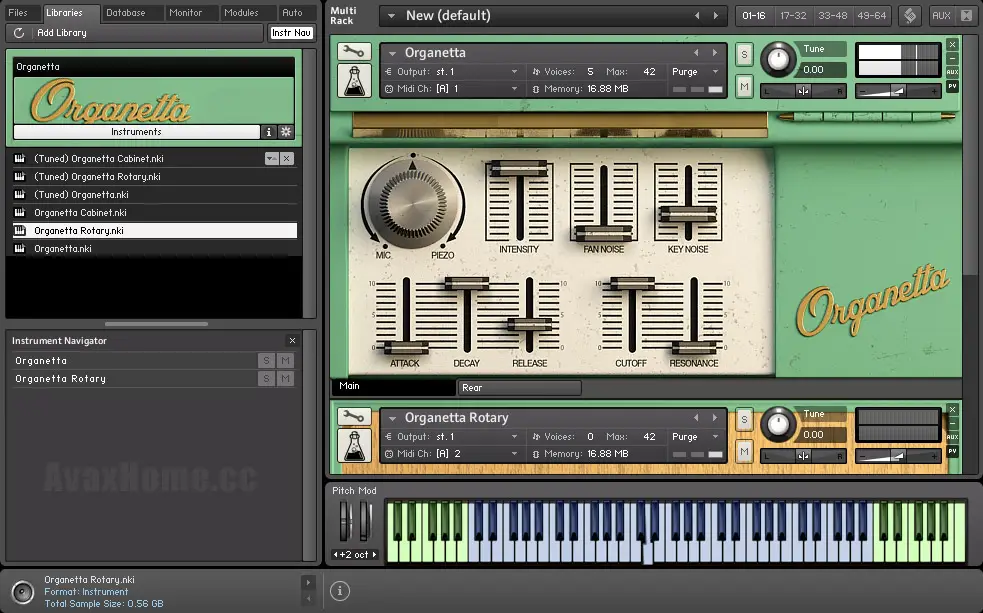Mute the Organetta Rotary instrument in the rack
The height and width of the screenshot is (613, 983).
coord(744,451)
